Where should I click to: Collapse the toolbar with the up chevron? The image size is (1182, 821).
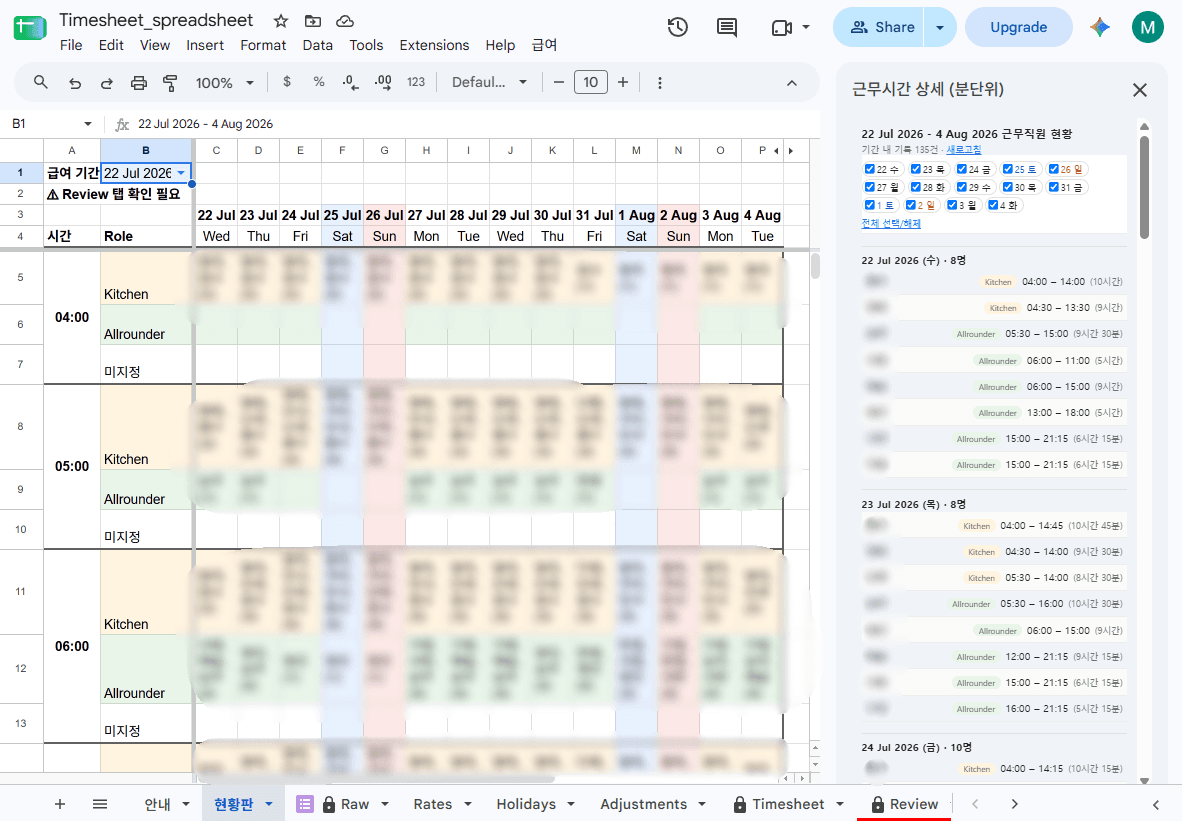(792, 83)
